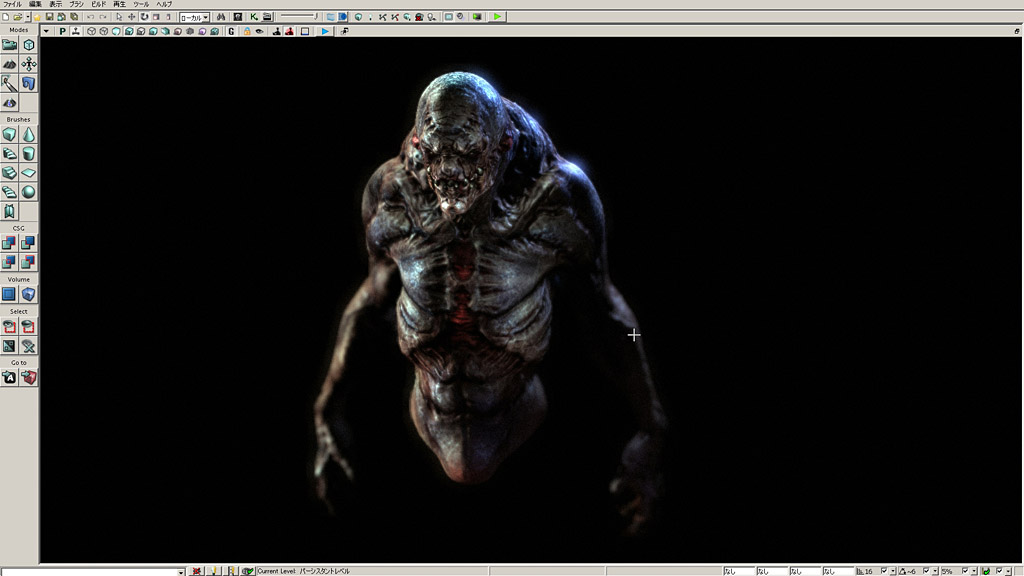
Task: Open scale snap dropdown next to 5%
Action: coord(974,571)
